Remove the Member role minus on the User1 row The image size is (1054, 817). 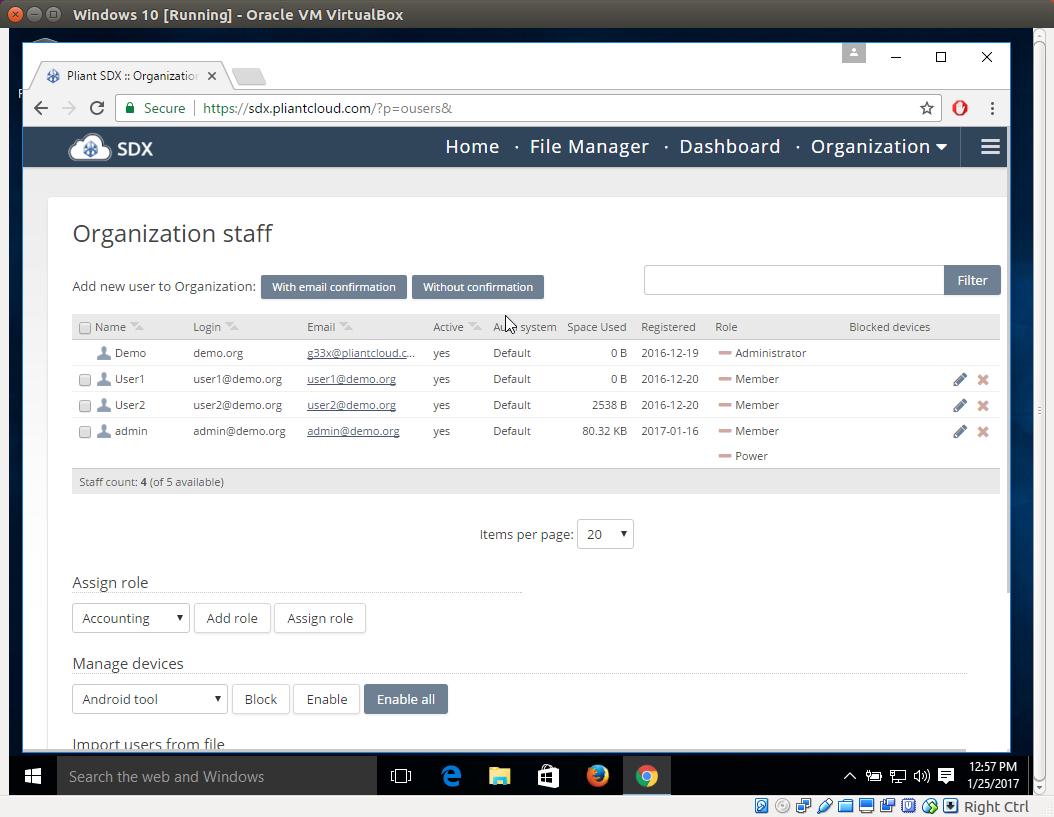pos(725,379)
